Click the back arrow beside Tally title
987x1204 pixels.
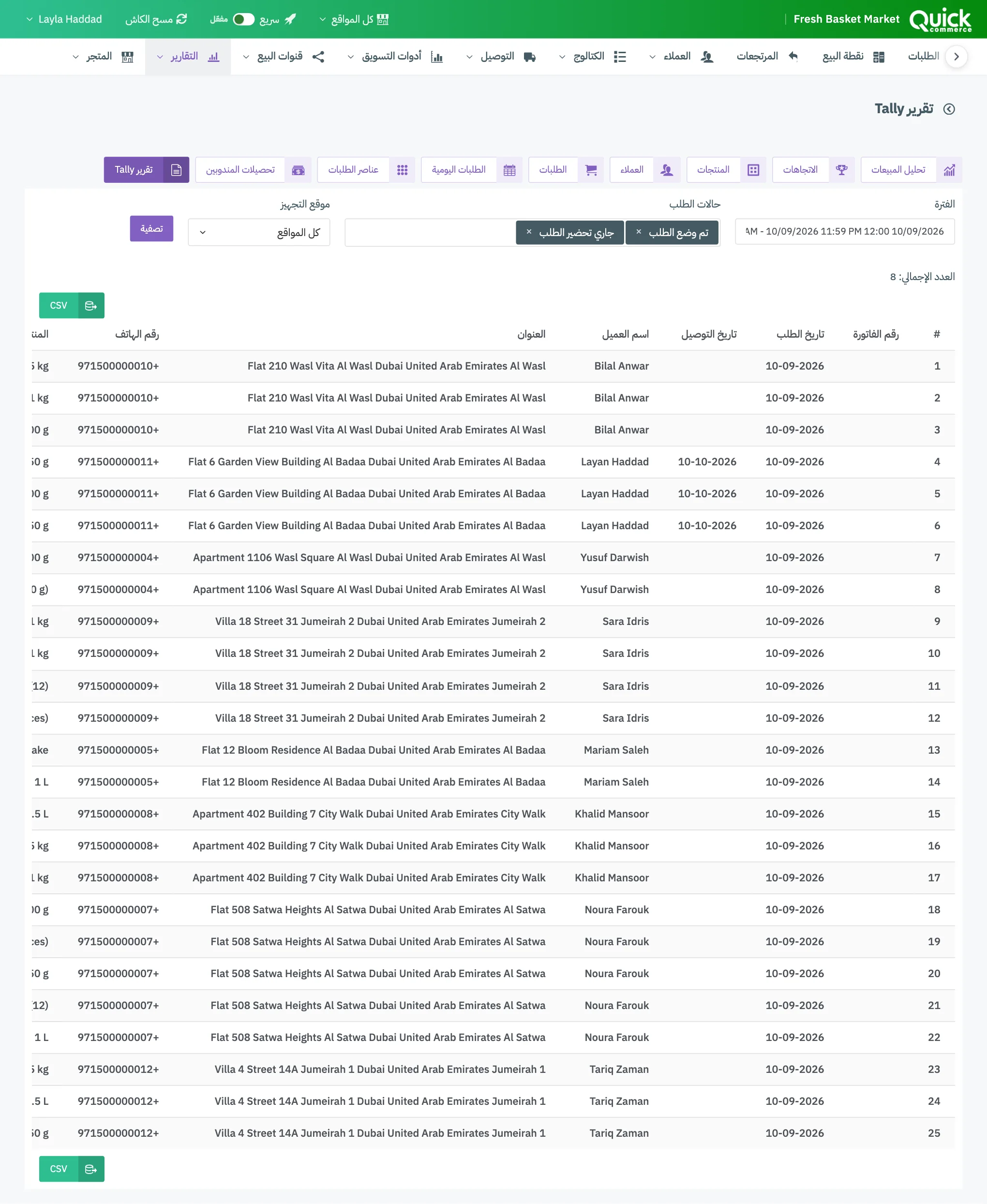click(949, 109)
